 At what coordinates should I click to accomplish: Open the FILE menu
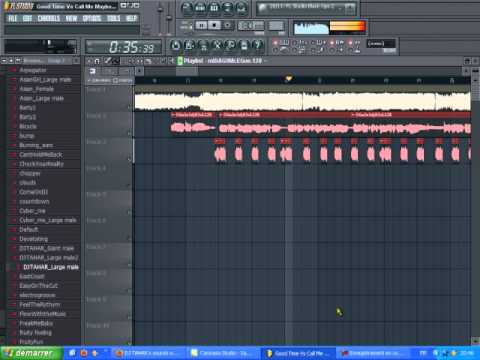[x=12, y=18]
